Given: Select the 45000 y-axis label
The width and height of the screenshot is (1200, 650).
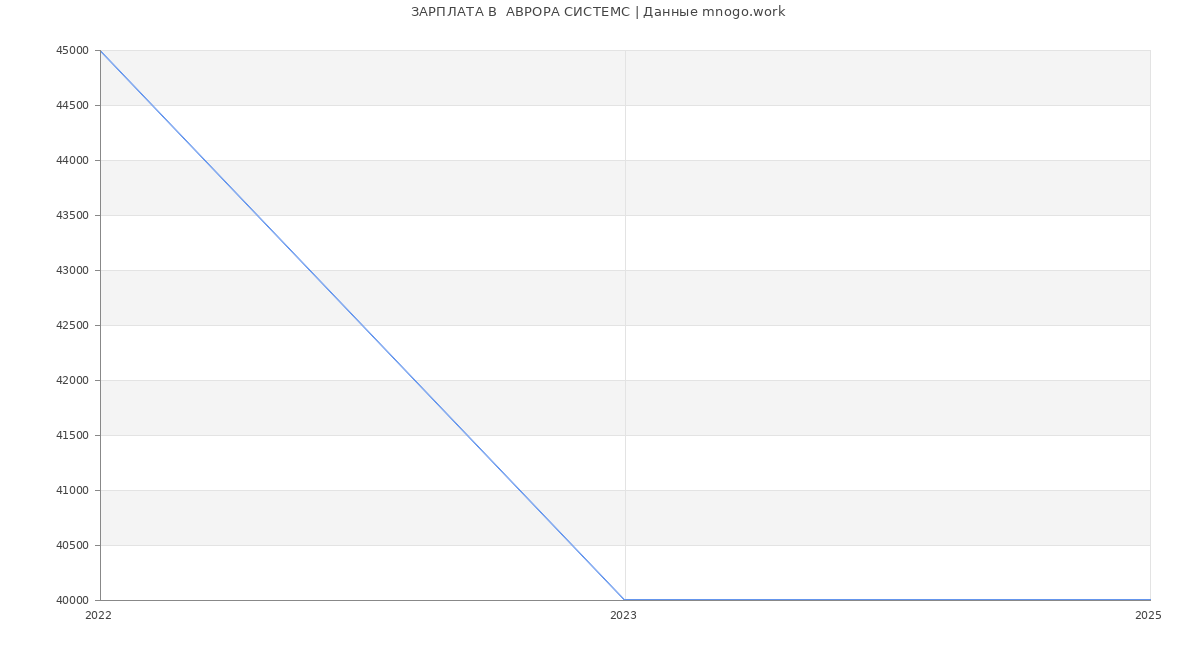Looking at the screenshot, I should click(x=74, y=50).
